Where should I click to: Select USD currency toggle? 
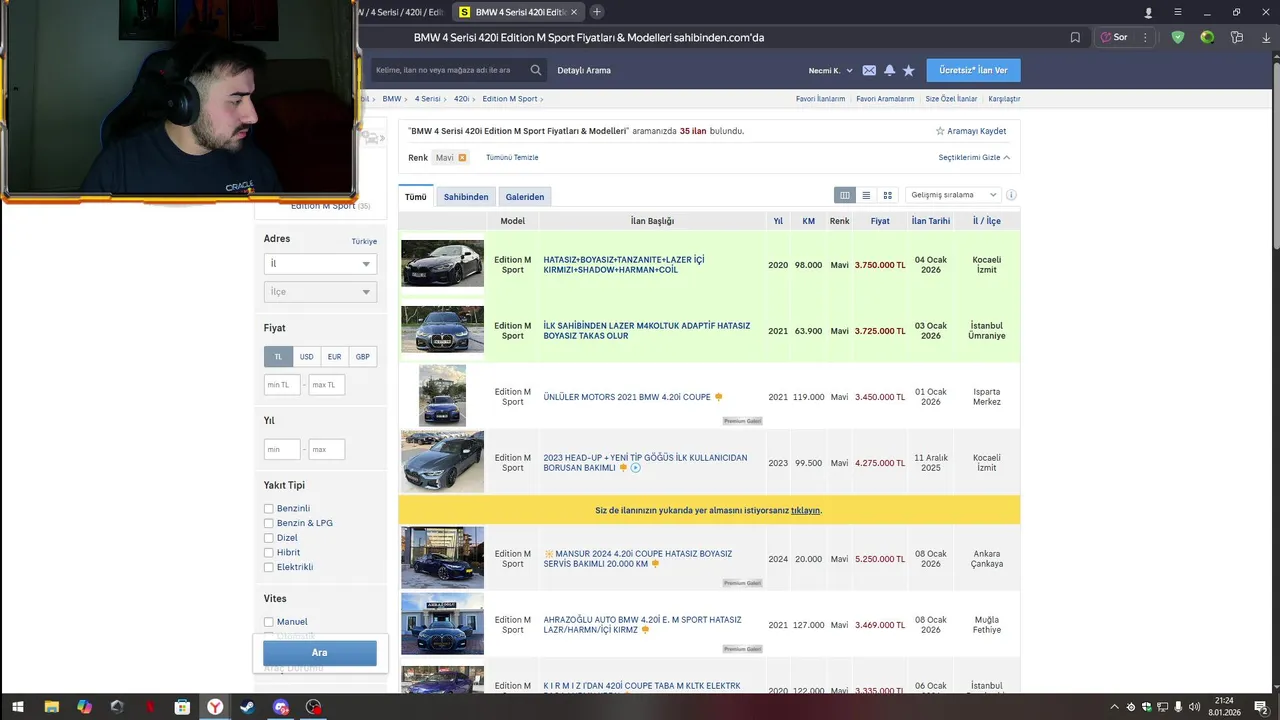pos(307,356)
